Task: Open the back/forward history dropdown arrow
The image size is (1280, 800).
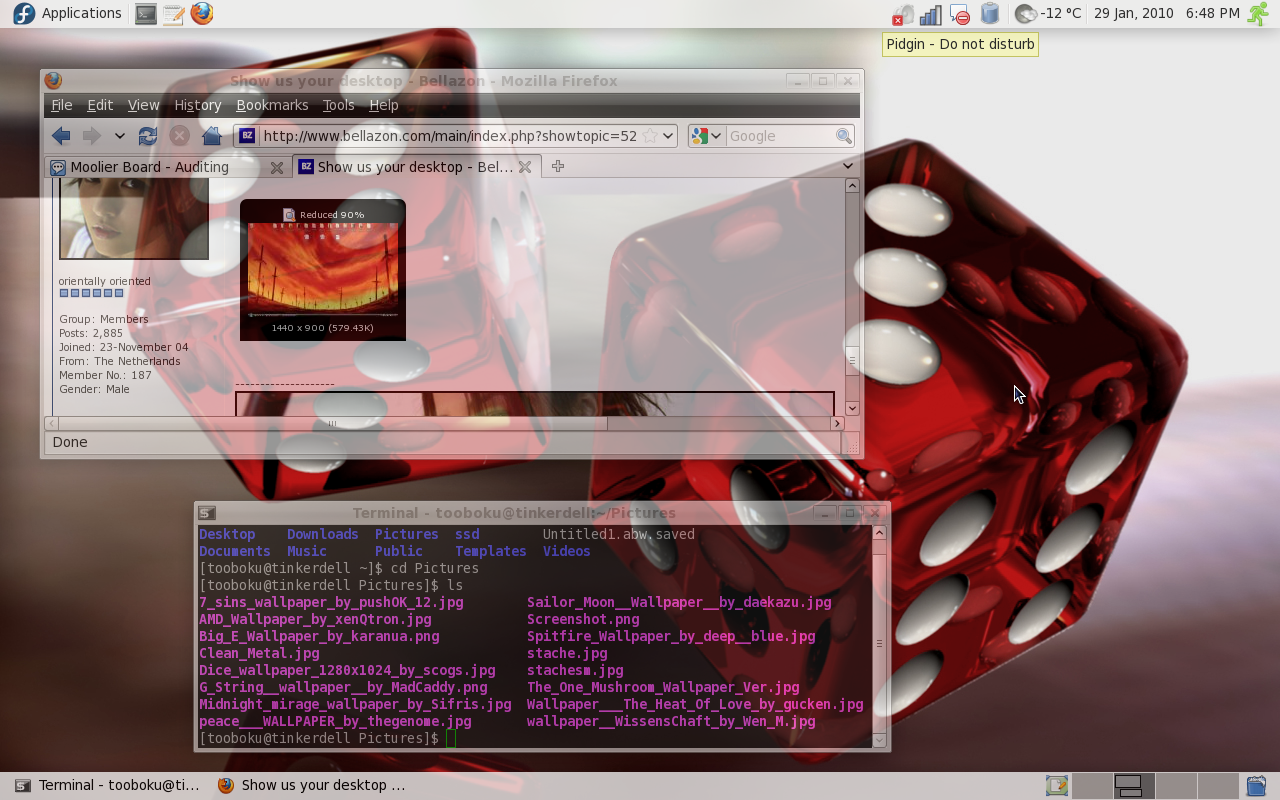Action: 119,136
